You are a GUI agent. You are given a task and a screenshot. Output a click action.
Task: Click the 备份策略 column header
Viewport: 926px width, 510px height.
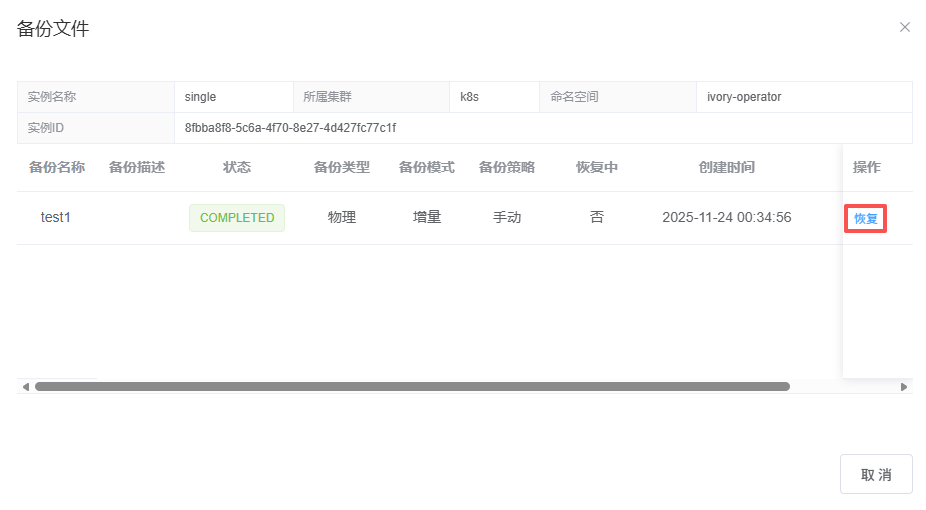[x=507, y=167]
